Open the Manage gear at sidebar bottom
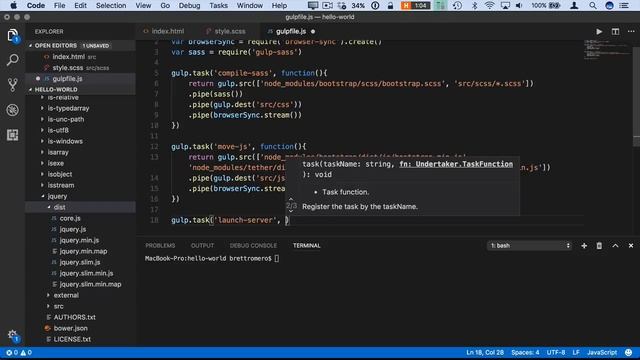Image resolution: width=640 pixels, height=360 pixels. [12, 336]
